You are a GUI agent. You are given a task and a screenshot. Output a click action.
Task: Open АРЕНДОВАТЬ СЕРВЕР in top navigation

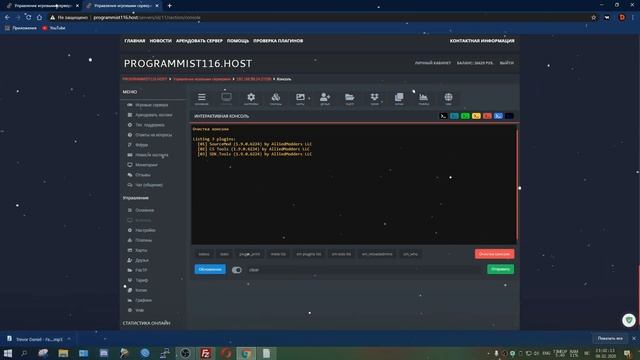(x=199, y=41)
